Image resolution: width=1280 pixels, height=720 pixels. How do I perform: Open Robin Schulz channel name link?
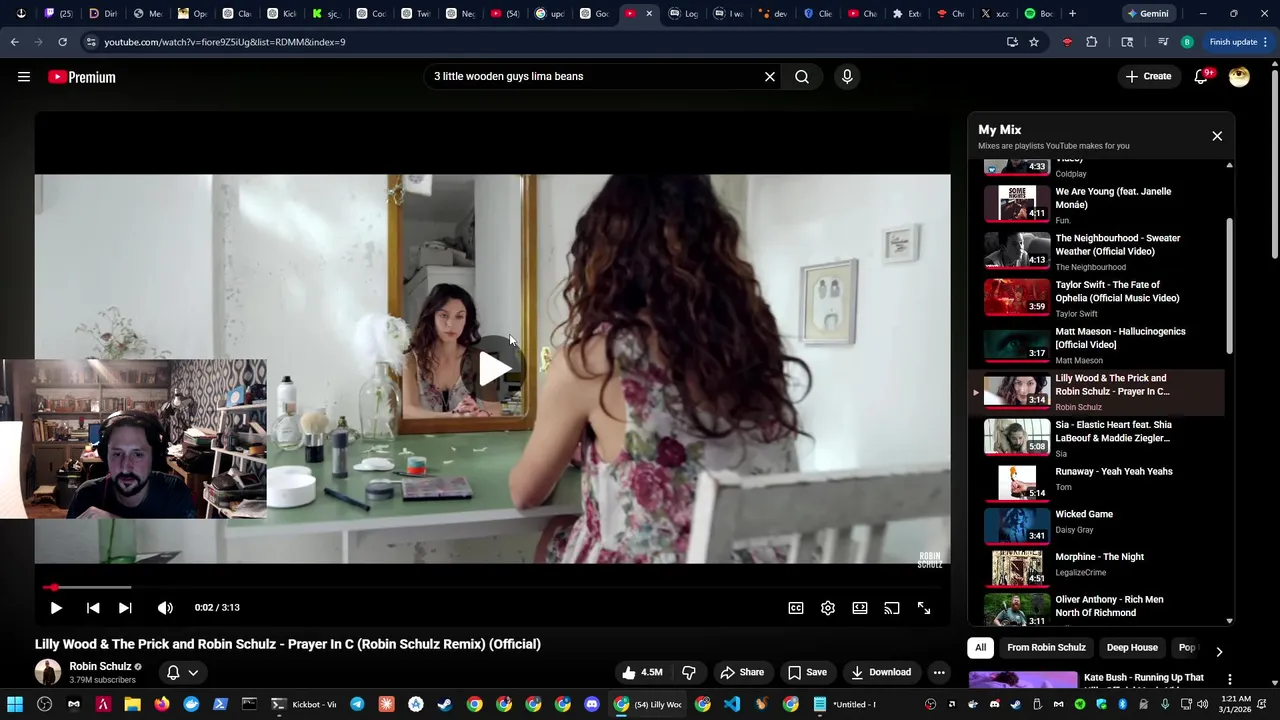pyautogui.click(x=100, y=666)
